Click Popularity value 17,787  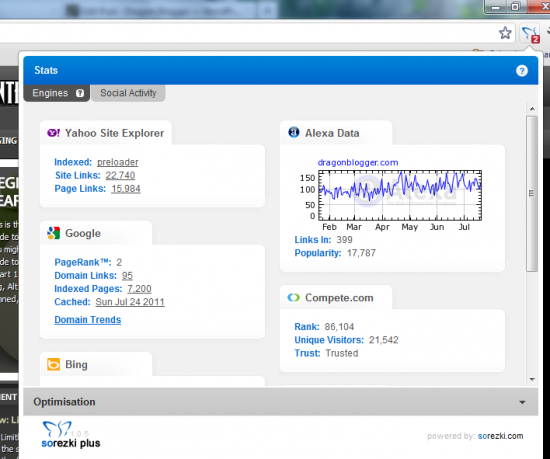click(x=361, y=253)
